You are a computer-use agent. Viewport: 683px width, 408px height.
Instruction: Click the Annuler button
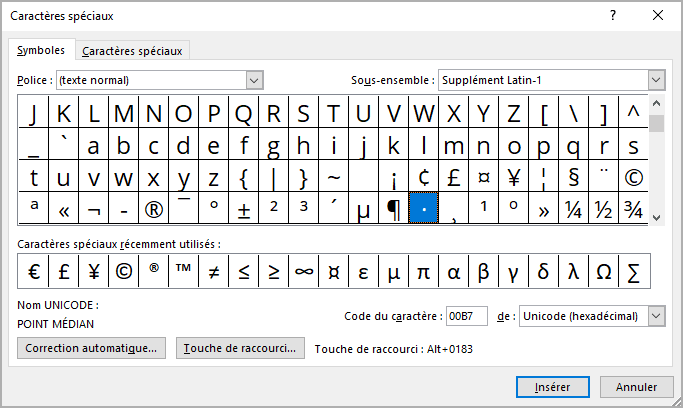click(636, 387)
